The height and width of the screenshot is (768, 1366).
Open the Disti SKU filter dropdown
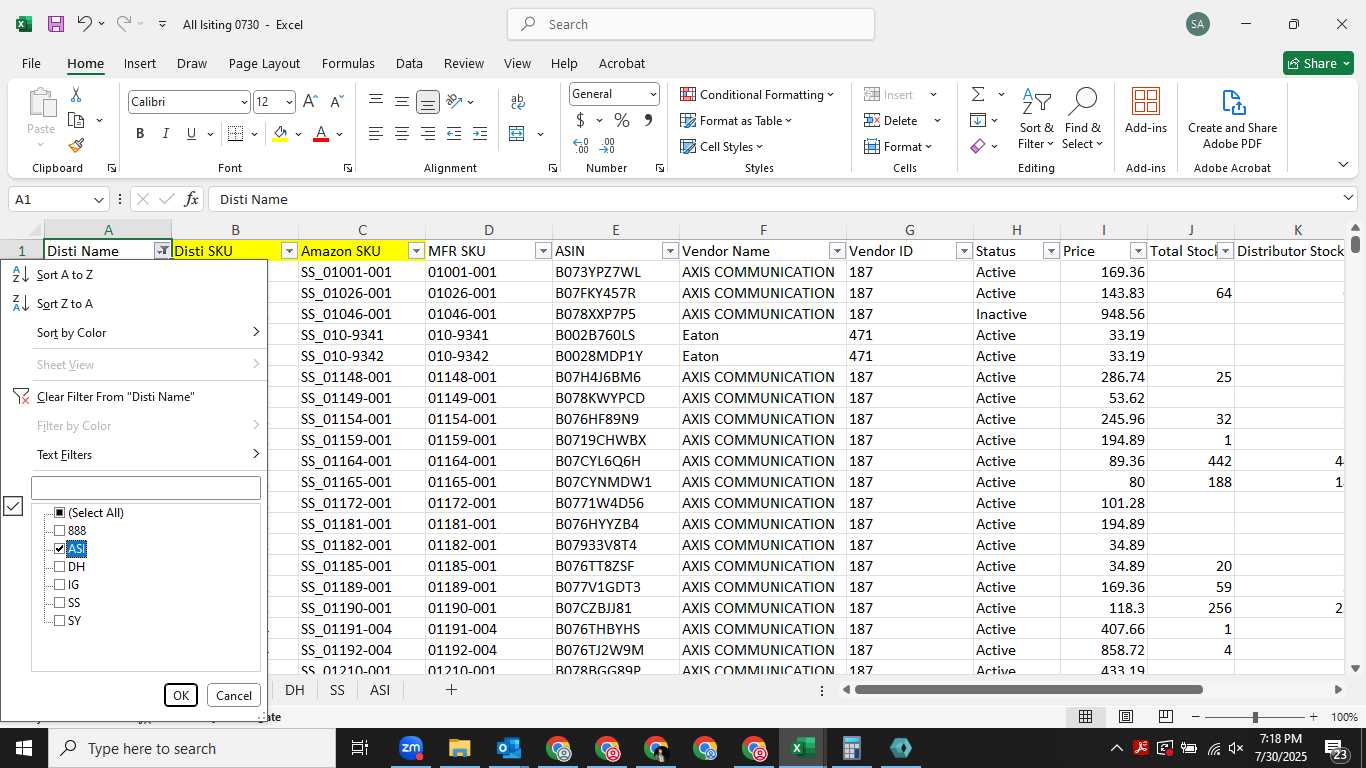coord(289,251)
